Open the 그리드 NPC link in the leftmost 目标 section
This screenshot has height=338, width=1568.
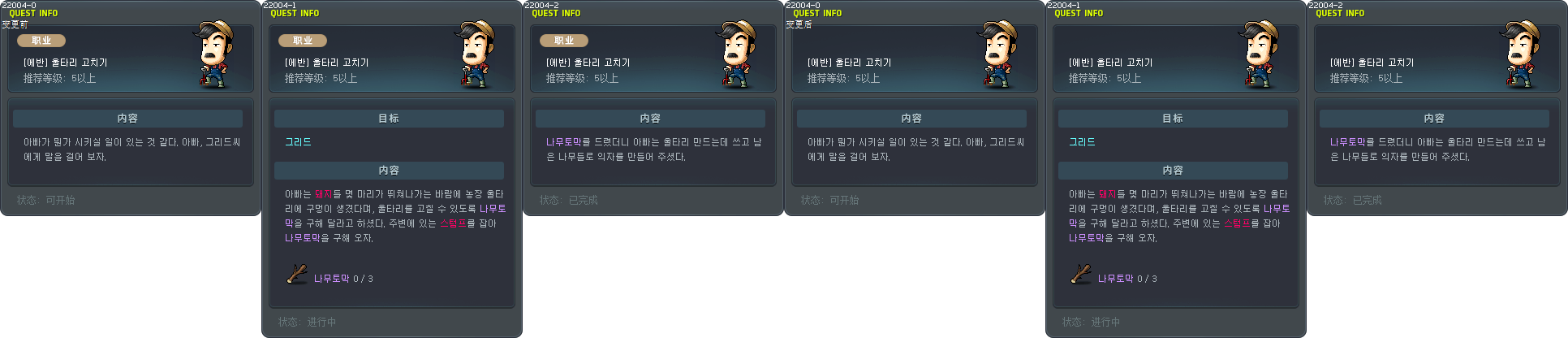298,142
